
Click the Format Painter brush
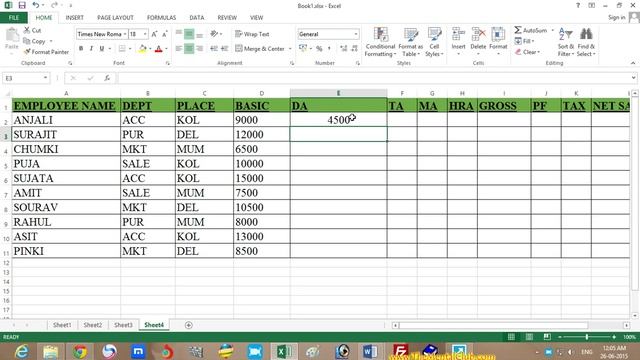click(x=46, y=52)
